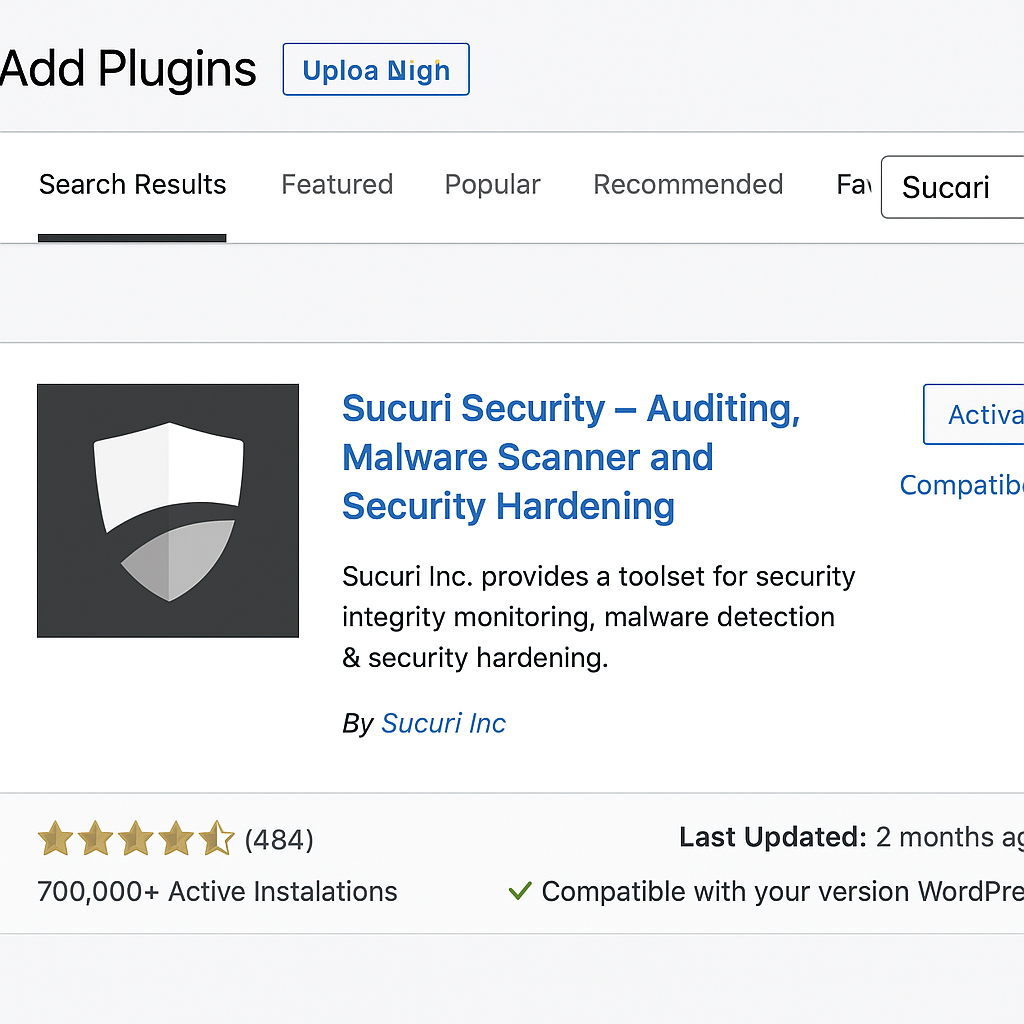
Task: Click the blue Compatible link under Activate
Action: (x=961, y=485)
